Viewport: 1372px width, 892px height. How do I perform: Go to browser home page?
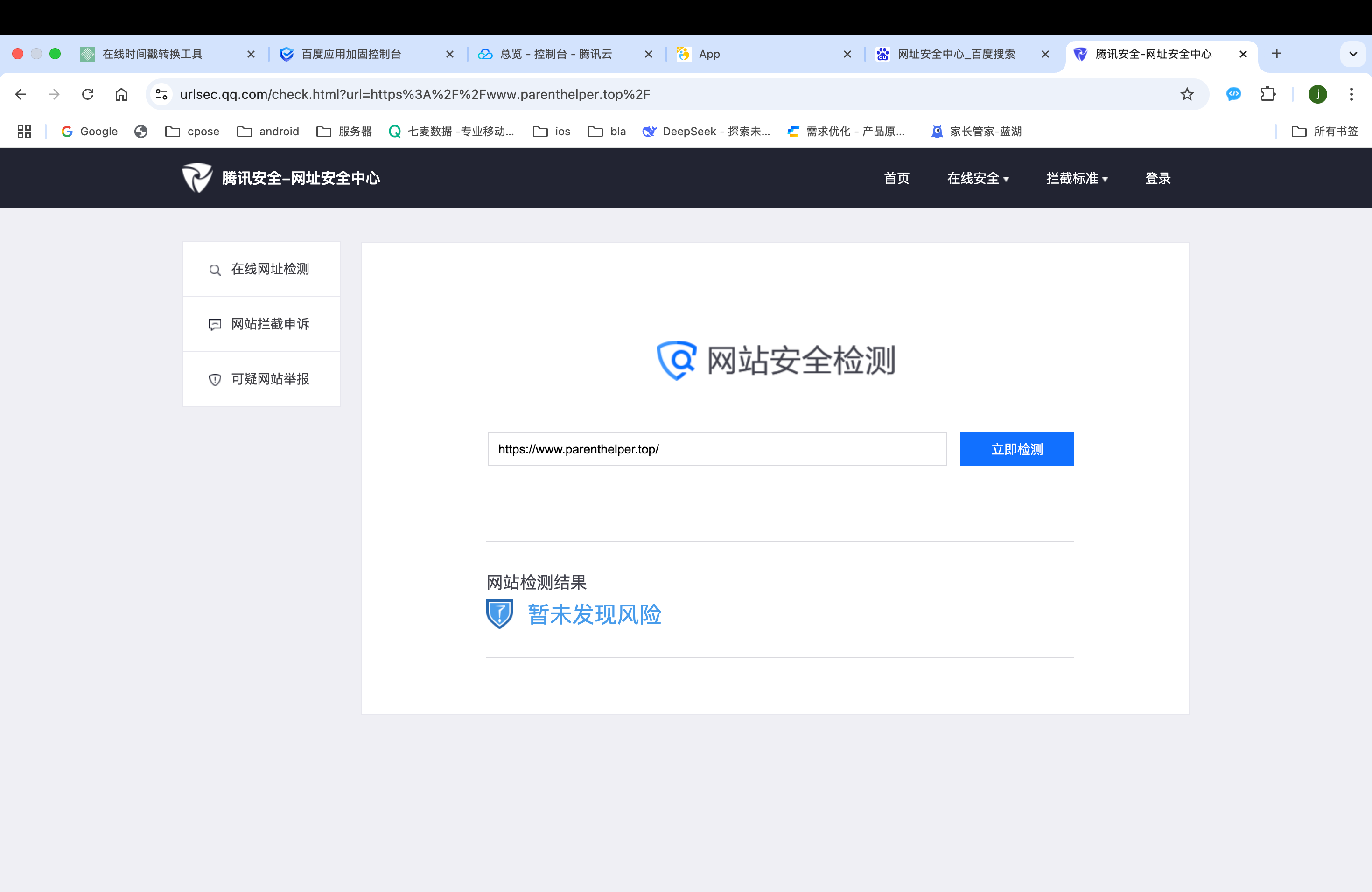121,95
